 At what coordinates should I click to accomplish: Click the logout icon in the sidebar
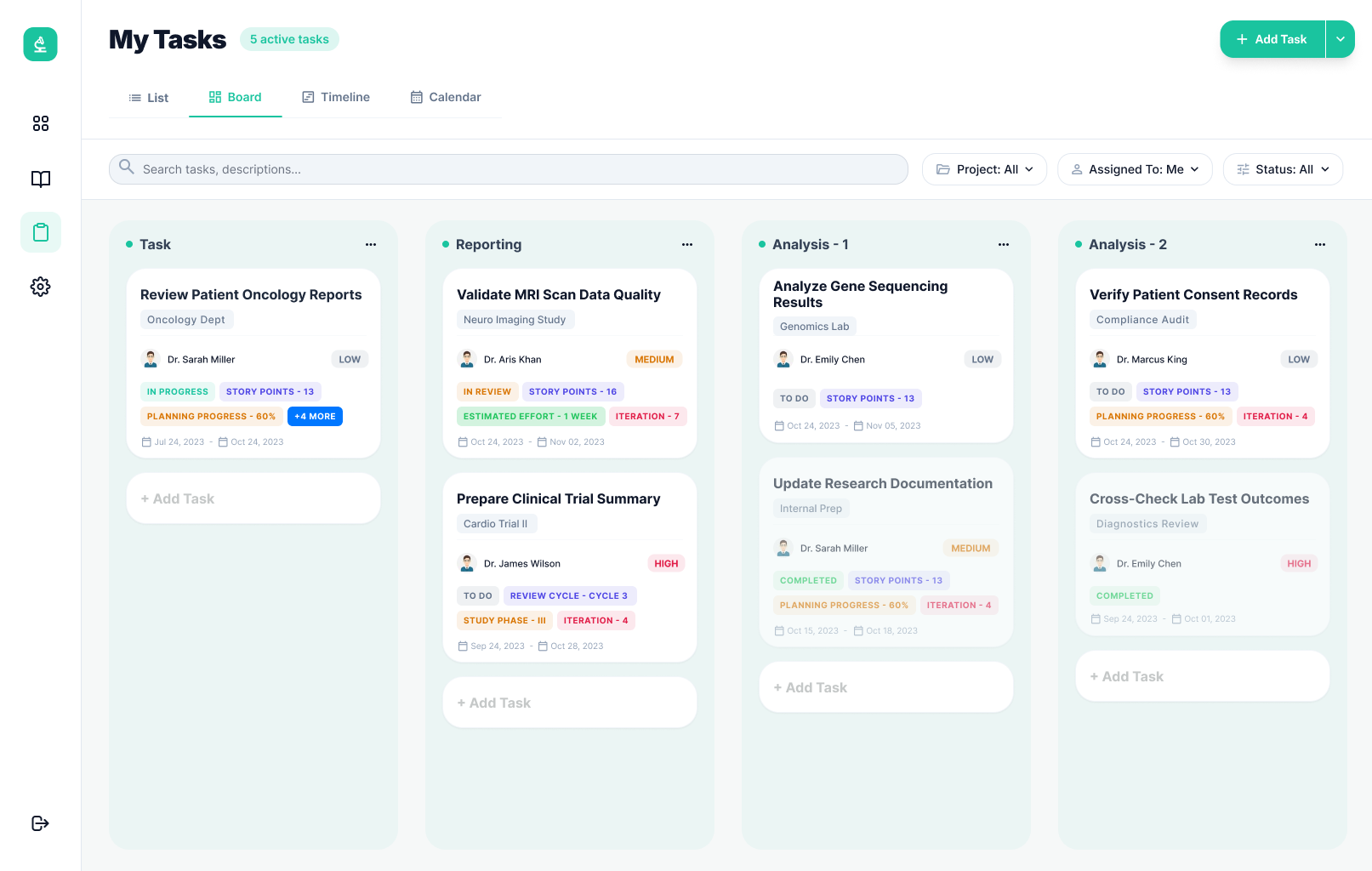click(x=40, y=823)
